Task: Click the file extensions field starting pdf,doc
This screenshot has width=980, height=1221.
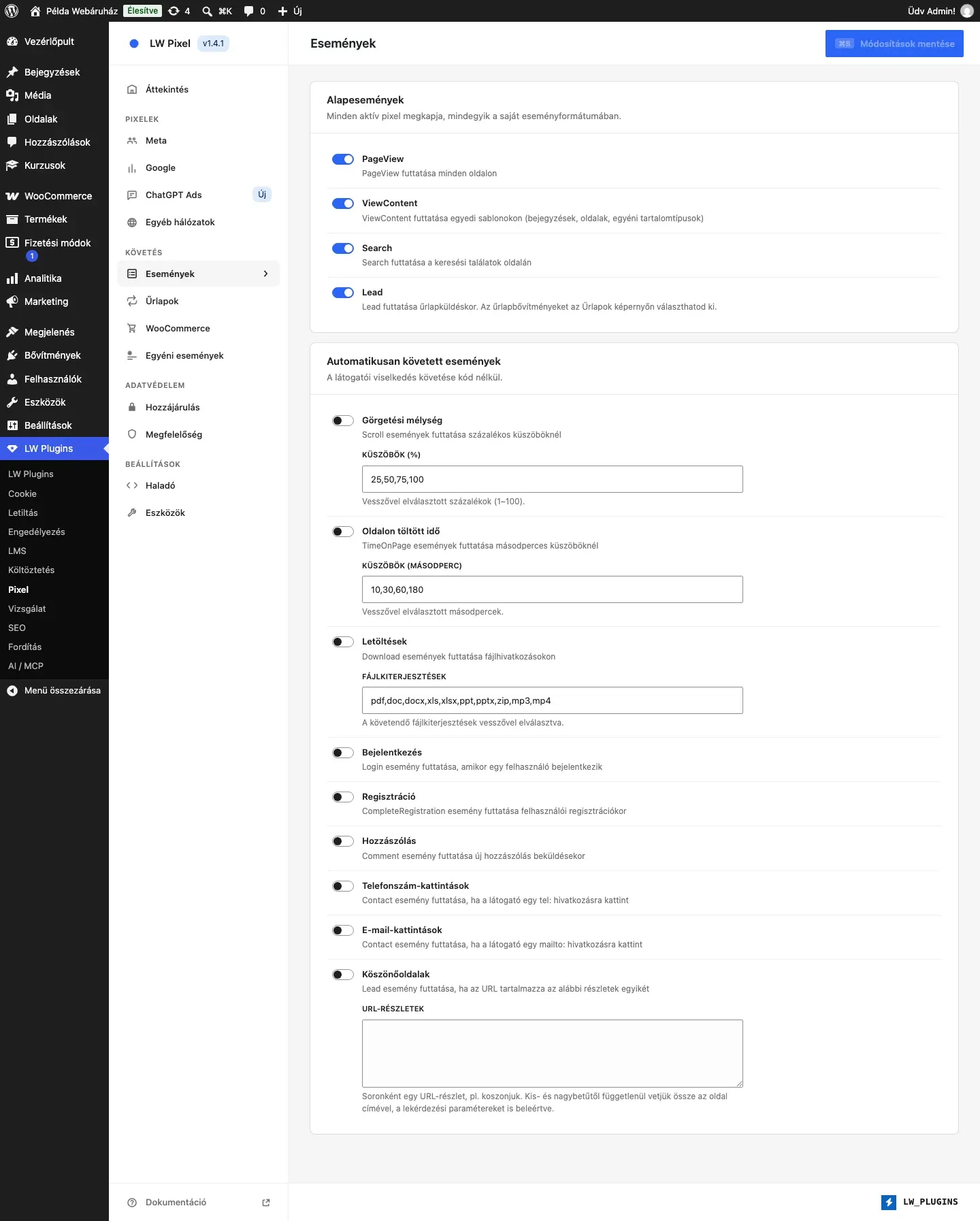Action: (553, 700)
